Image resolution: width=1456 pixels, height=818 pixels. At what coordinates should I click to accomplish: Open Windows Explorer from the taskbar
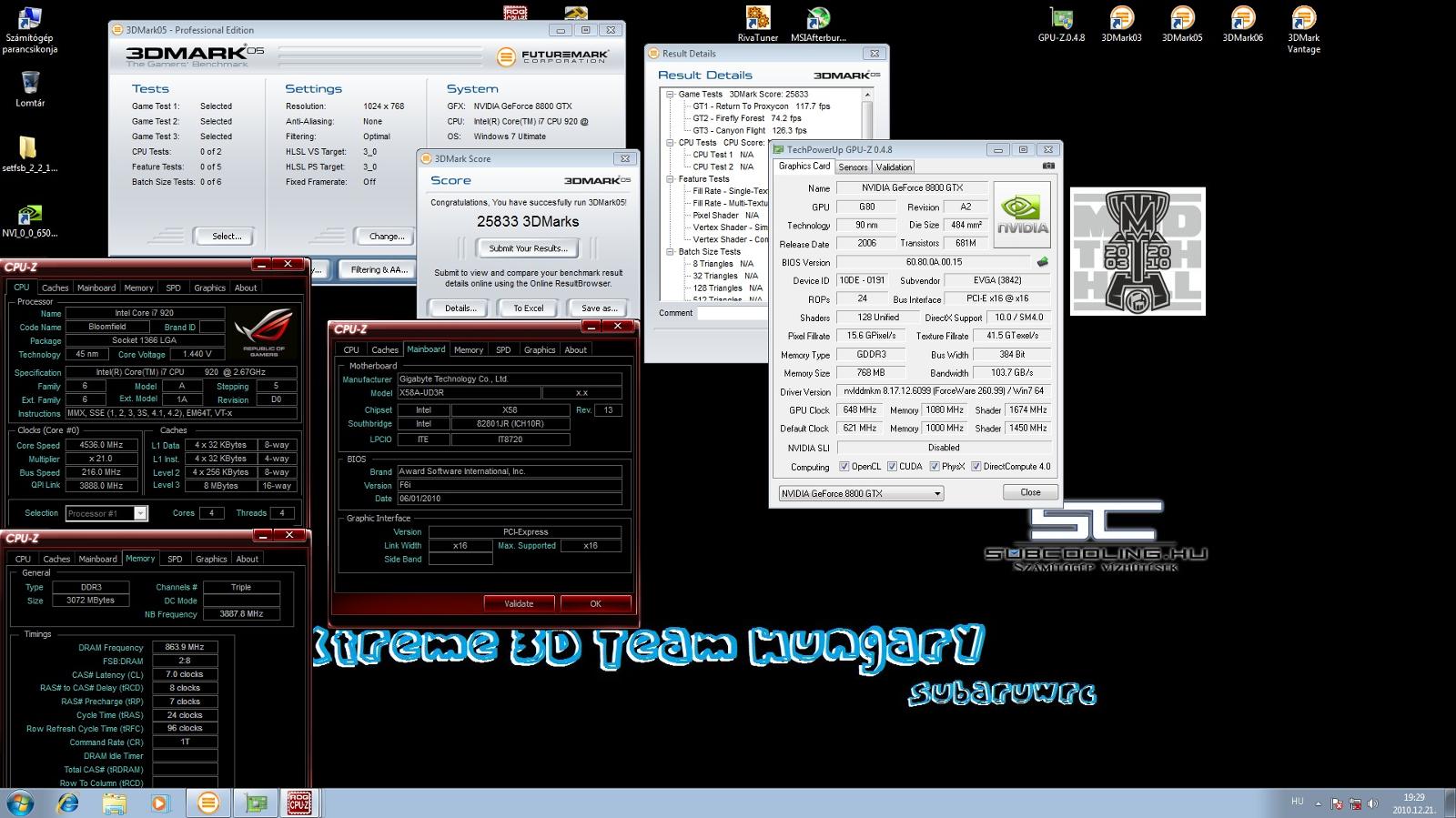114,803
